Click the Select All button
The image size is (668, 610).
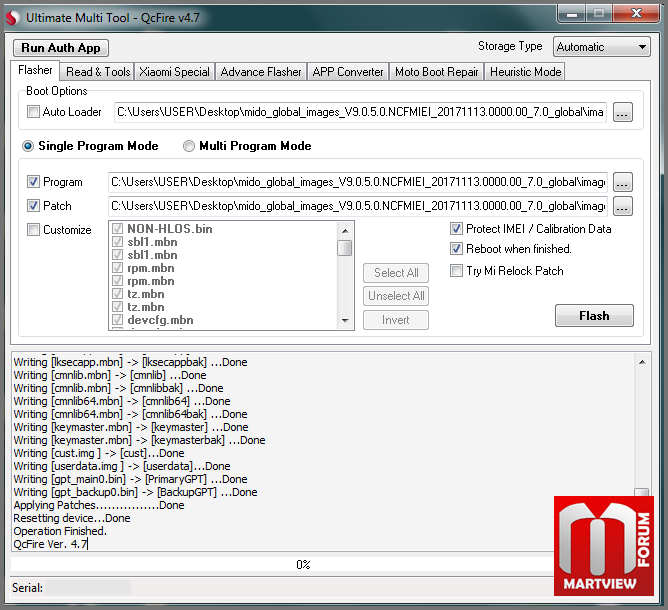(396, 273)
